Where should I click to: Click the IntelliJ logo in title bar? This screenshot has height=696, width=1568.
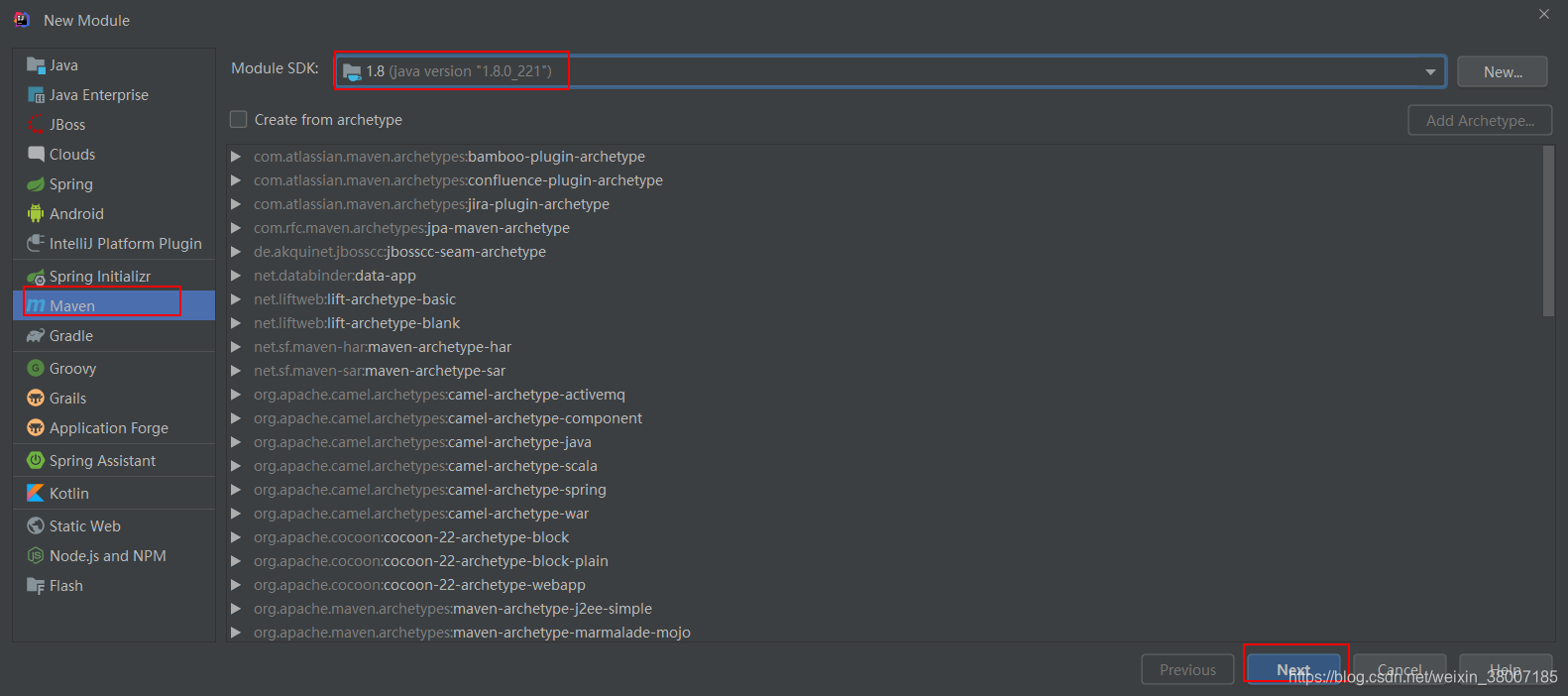click(x=22, y=20)
